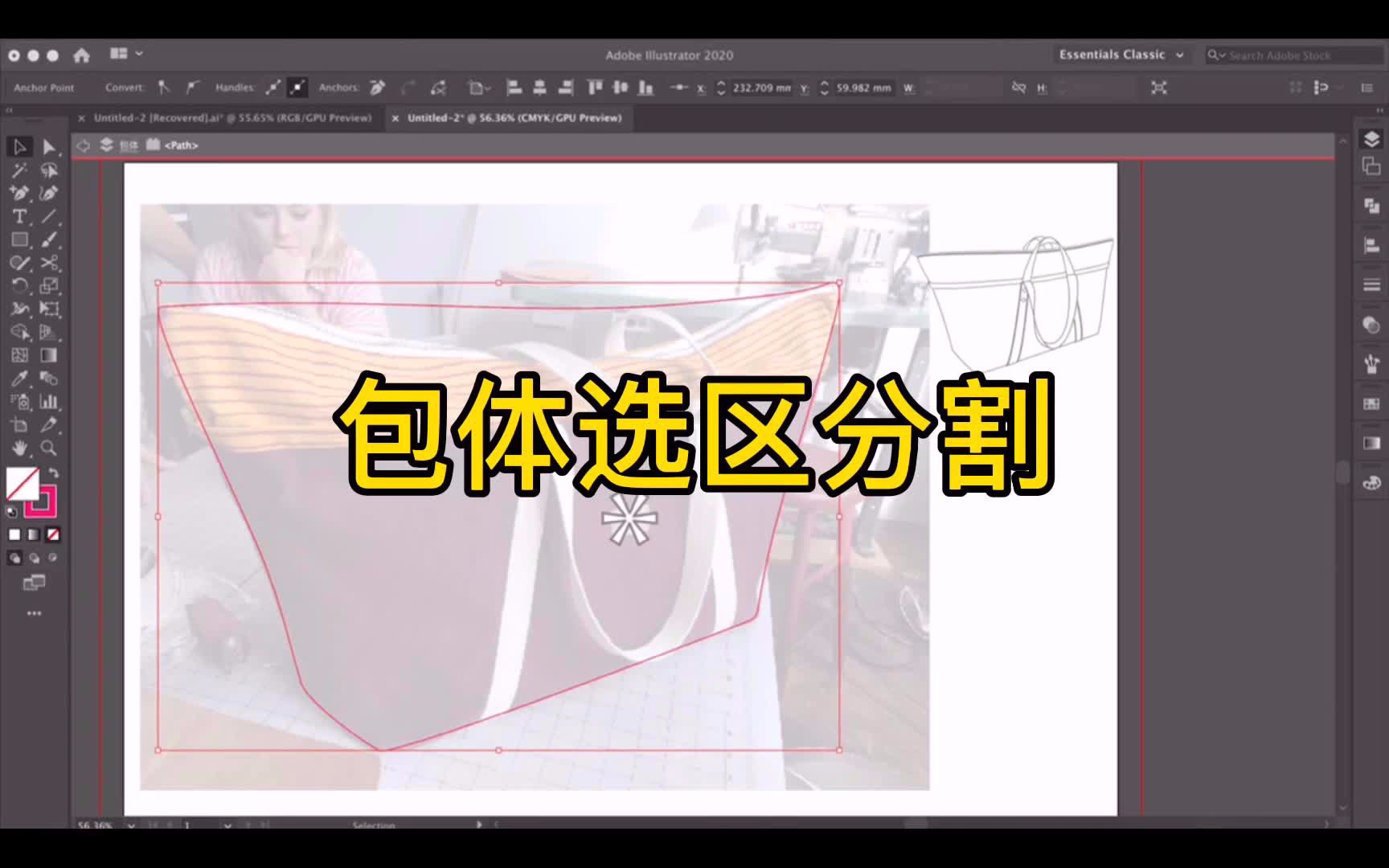Convert selected anchor points to smooth

click(x=192, y=88)
